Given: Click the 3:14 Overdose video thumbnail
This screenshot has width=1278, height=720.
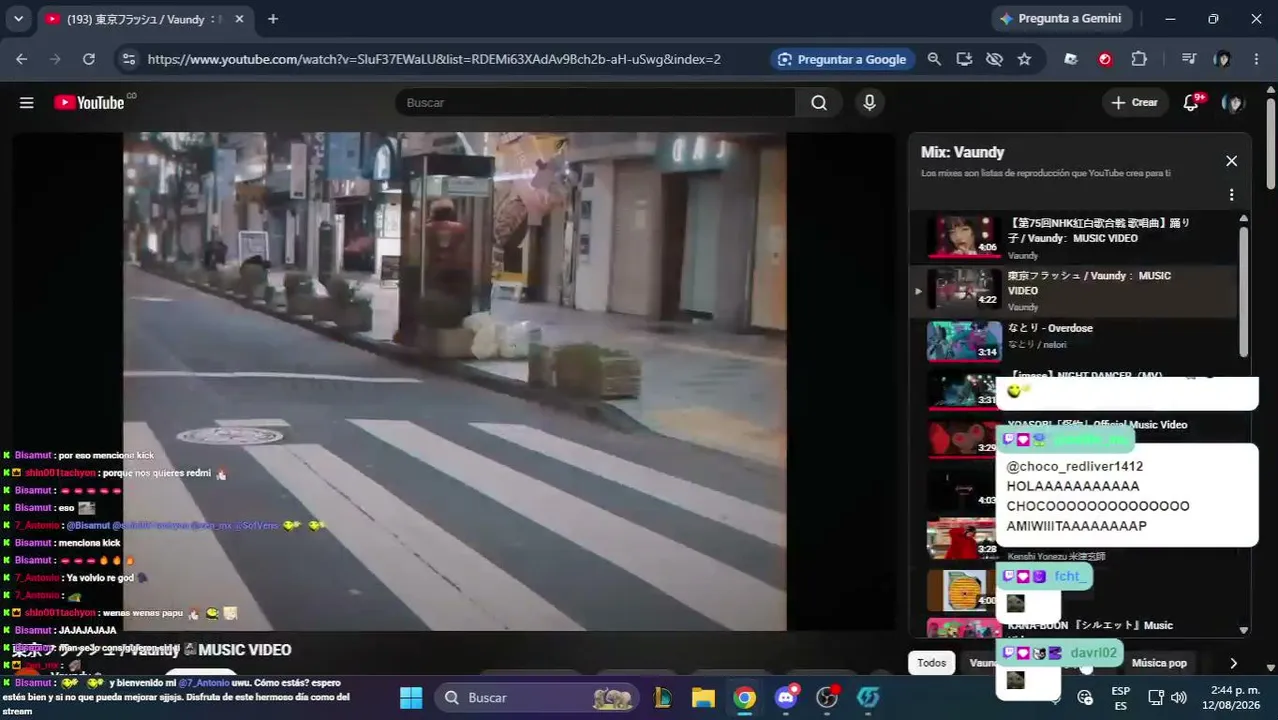Looking at the screenshot, I should coord(964,340).
